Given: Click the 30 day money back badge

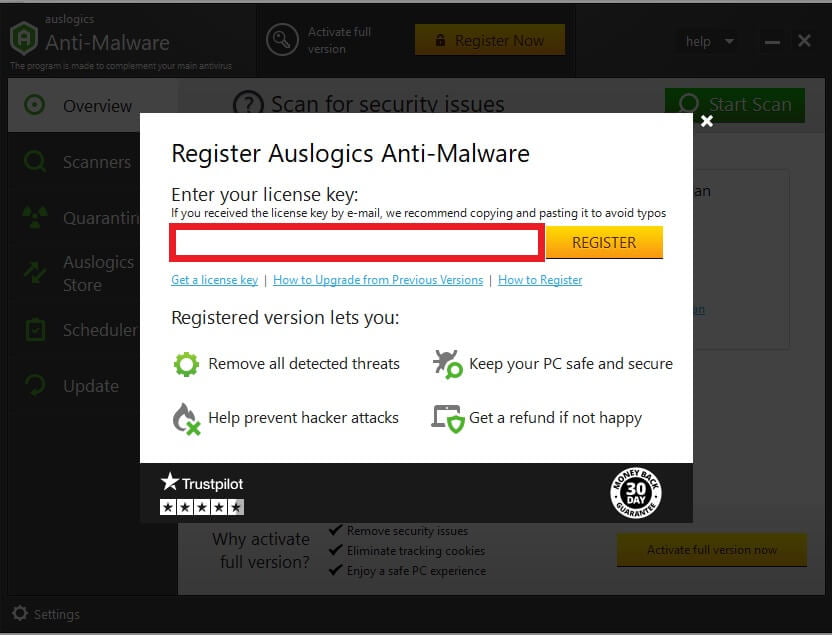Looking at the screenshot, I should tap(636, 493).
